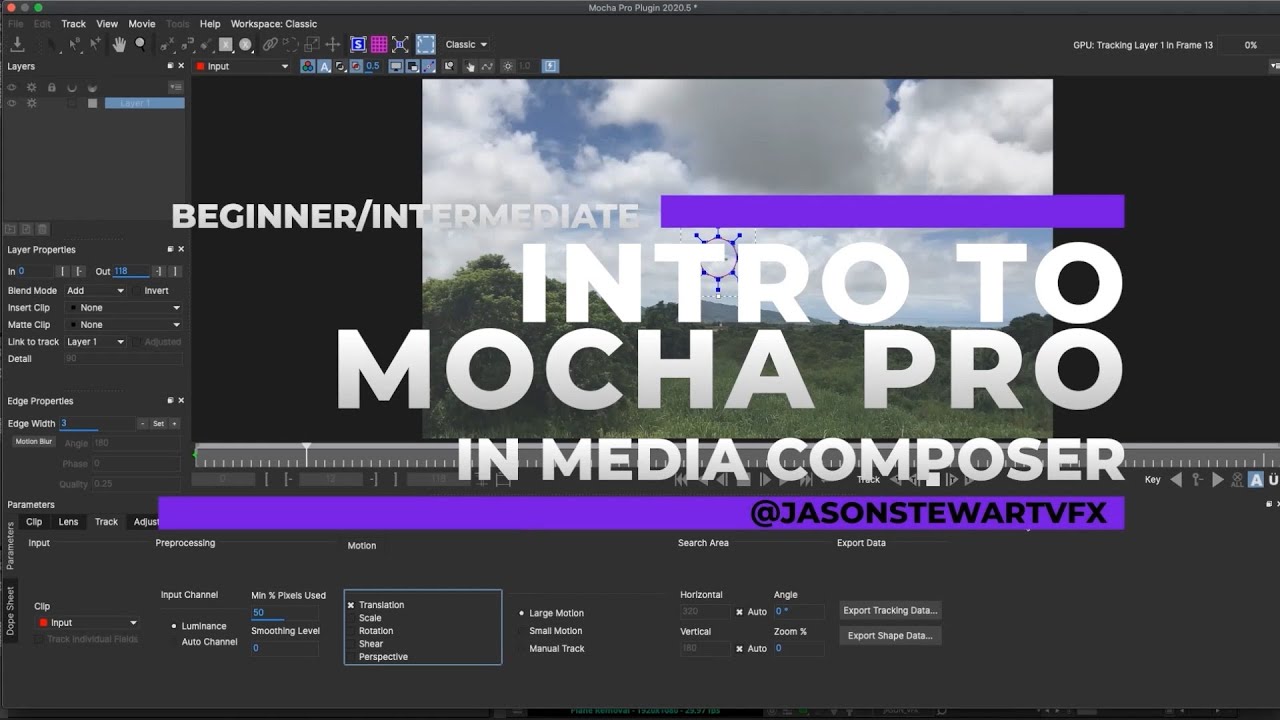
Task: Click Export Shape Data button
Action: pyautogui.click(x=890, y=636)
